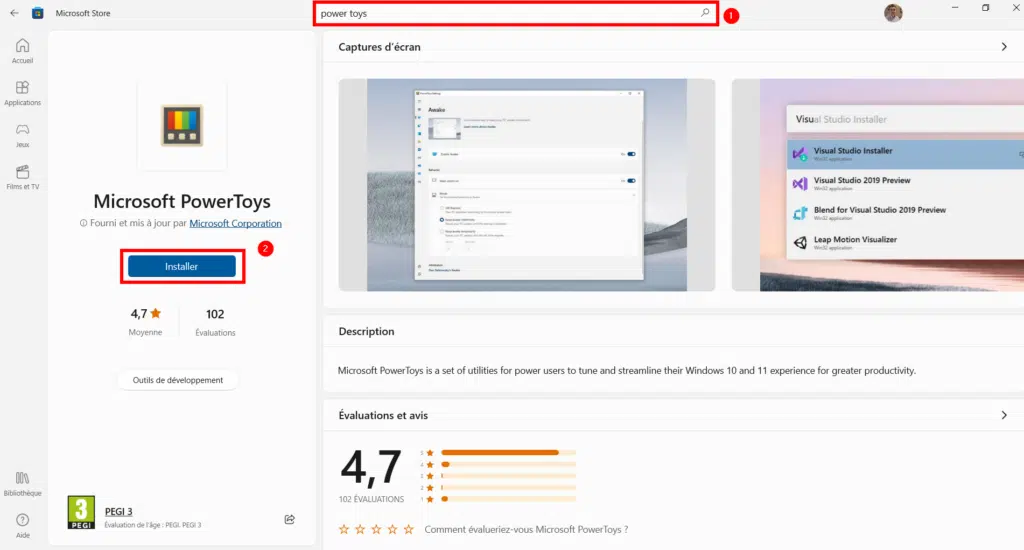Expand the Évaluations et avis section
This screenshot has height=550, width=1024.
coord(1004,415)
